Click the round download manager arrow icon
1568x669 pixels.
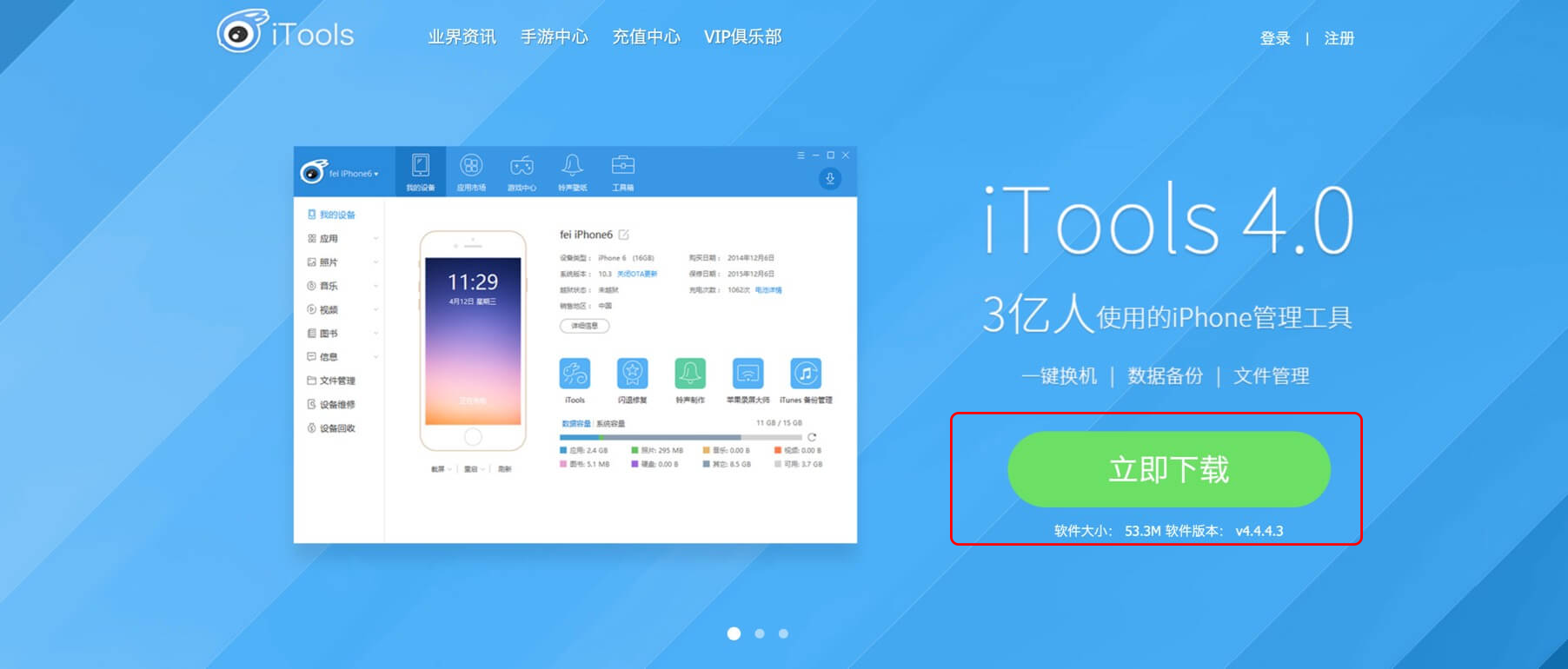pos(830,178)
